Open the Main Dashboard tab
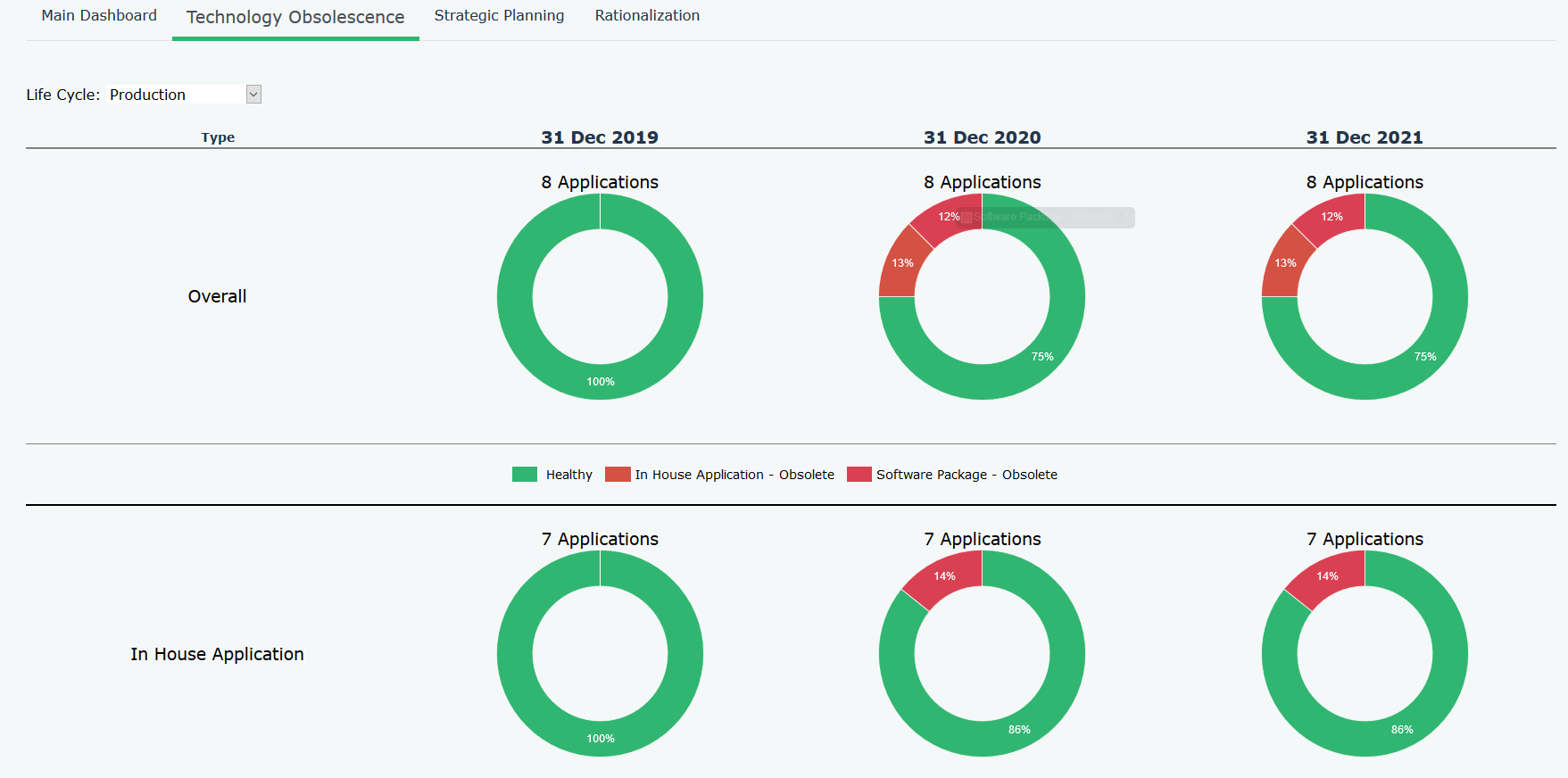The image size is (1568, 778). point(99,16)
